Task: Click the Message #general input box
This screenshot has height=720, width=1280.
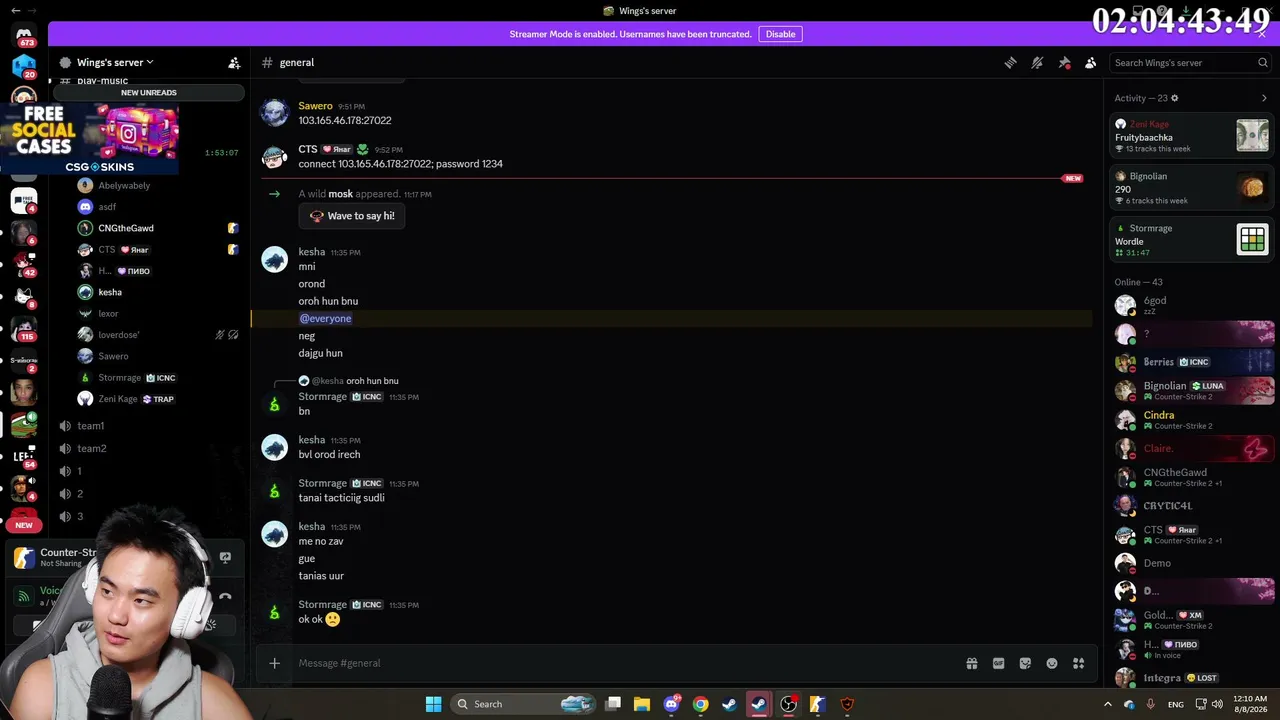Action: pos(620,663)
